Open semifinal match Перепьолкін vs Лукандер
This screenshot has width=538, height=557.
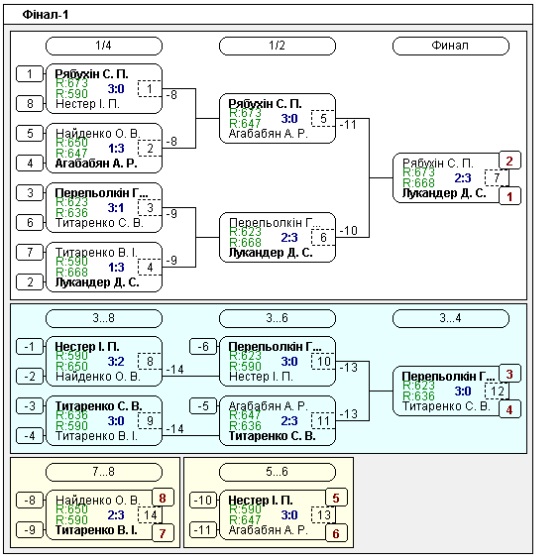tap(277, 238)
